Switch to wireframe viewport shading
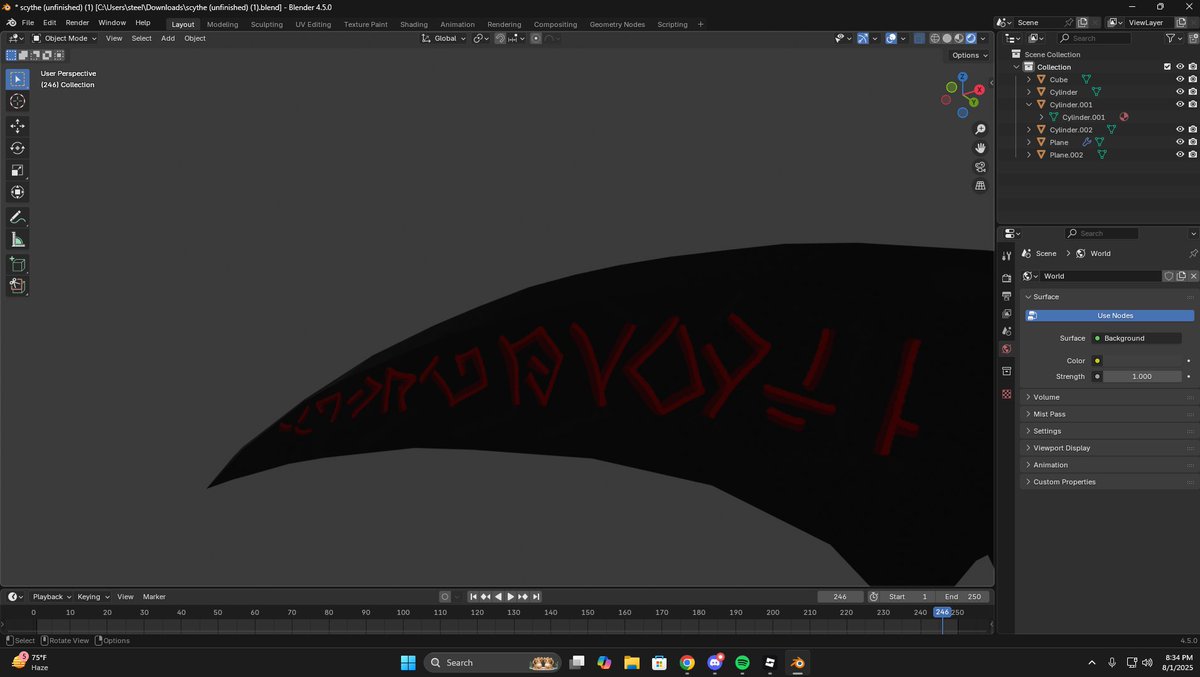1200x677 pixels. (935, 38)
